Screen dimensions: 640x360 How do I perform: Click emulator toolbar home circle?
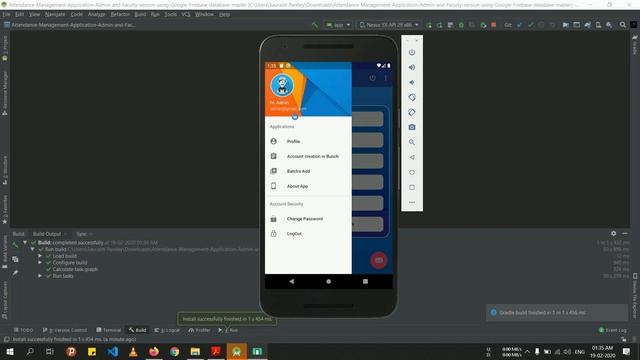(412, 172)
